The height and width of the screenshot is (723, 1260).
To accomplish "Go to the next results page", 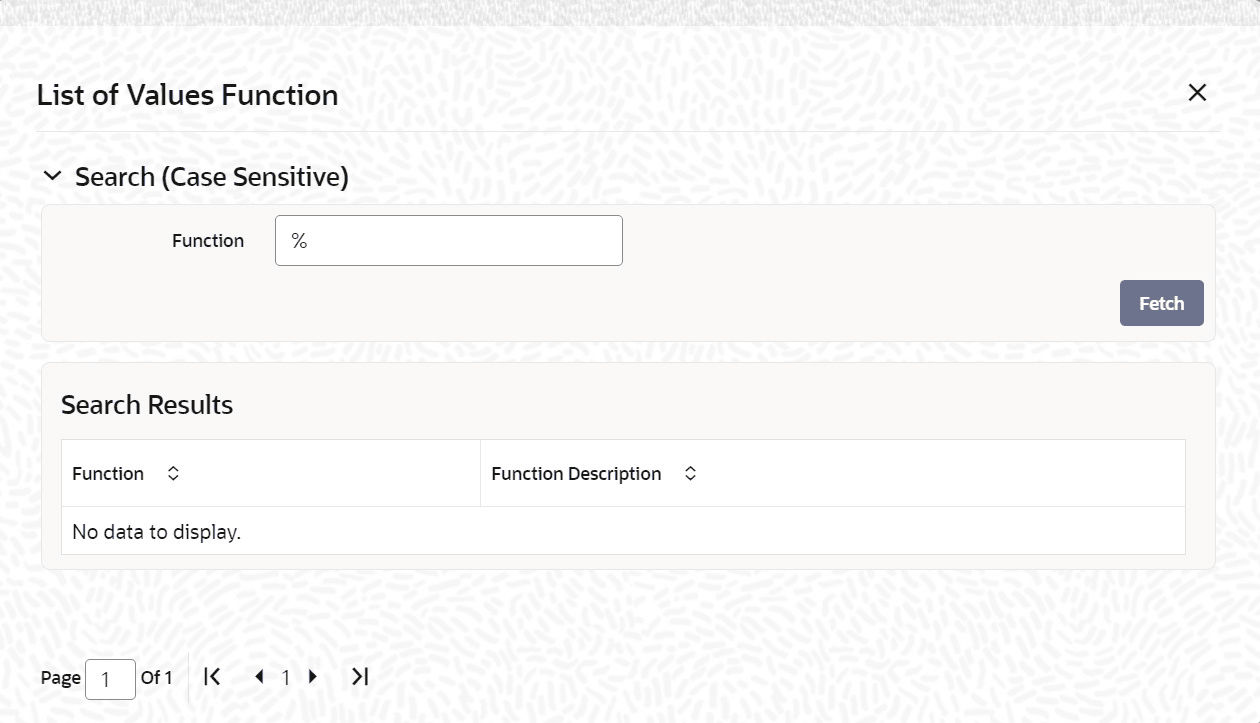I will point(313,677).
